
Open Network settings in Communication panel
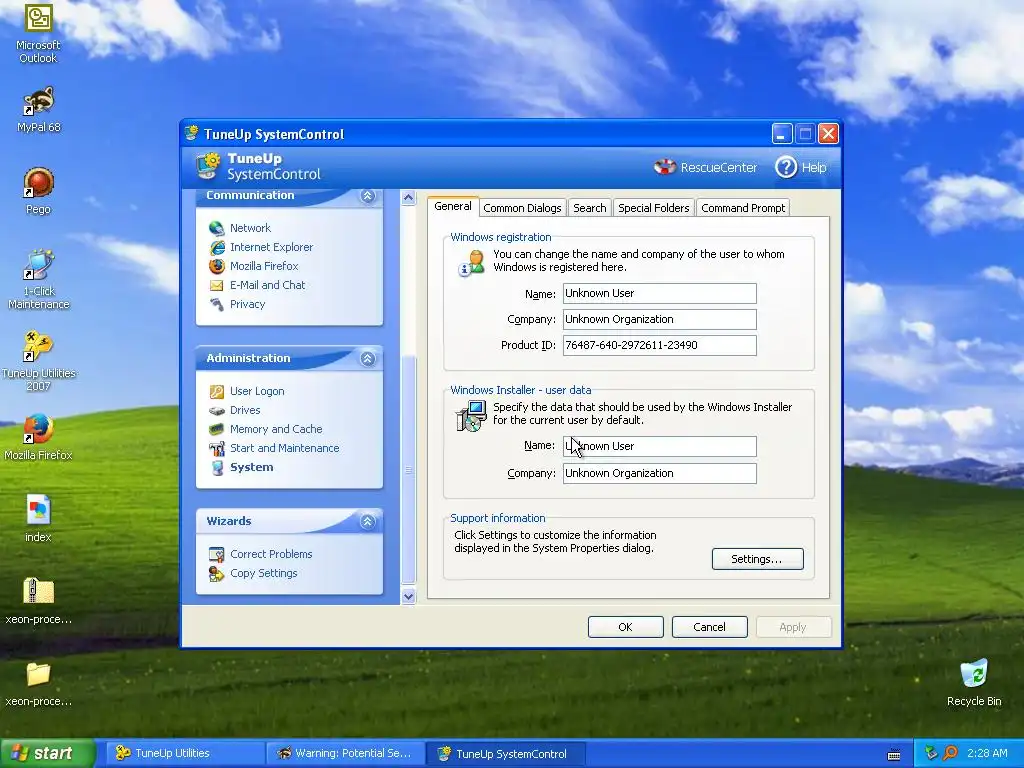(x=249, y=228)
